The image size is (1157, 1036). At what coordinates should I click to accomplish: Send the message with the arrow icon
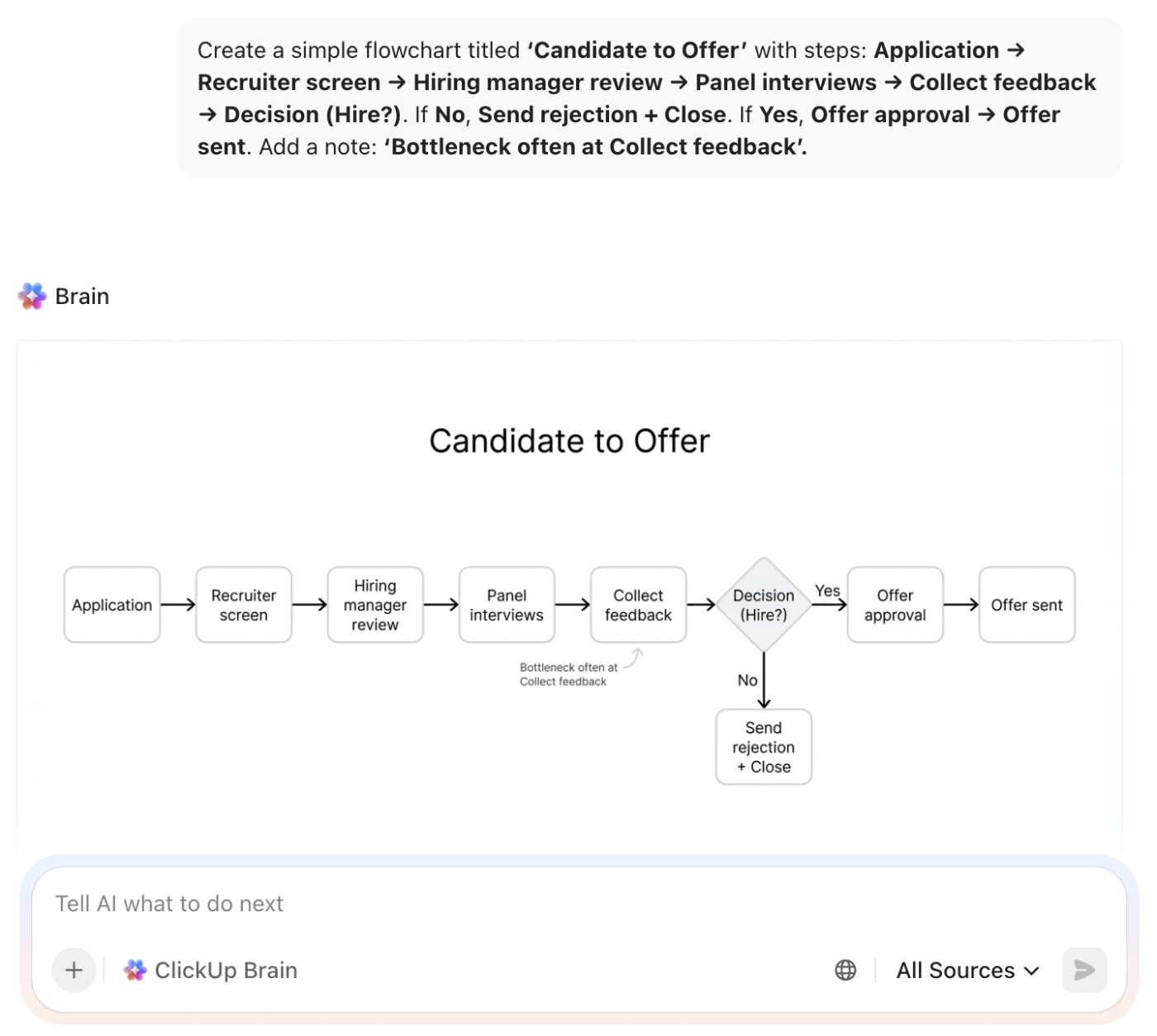(x=1083, y=970)
